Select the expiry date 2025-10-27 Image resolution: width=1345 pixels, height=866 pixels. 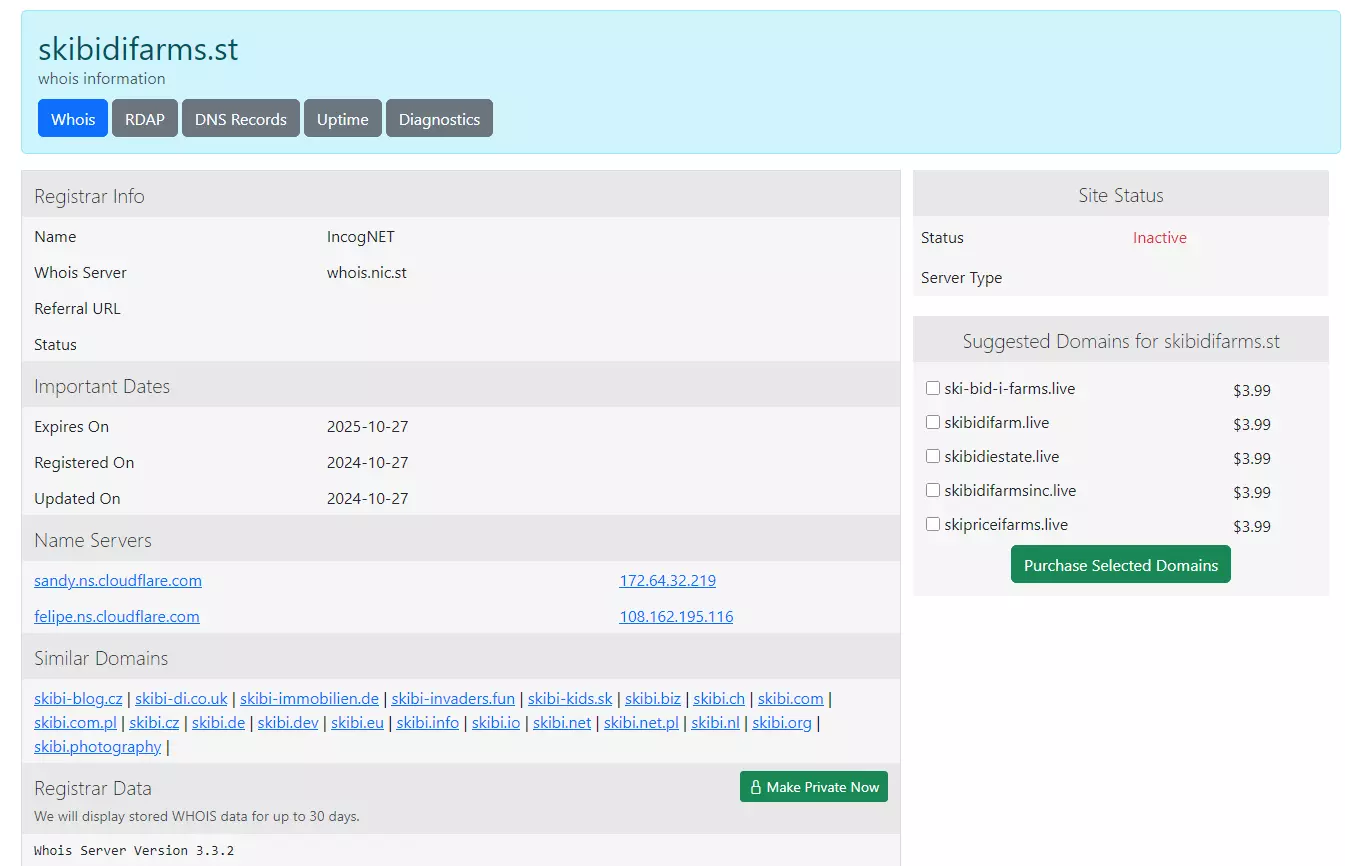(368, 426)
